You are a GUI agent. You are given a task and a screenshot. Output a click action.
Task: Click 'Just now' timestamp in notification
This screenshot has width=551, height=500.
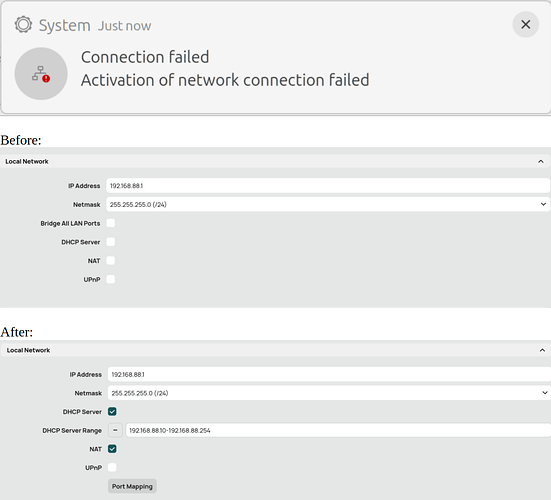pyautogui.click(x=124, y=26)
